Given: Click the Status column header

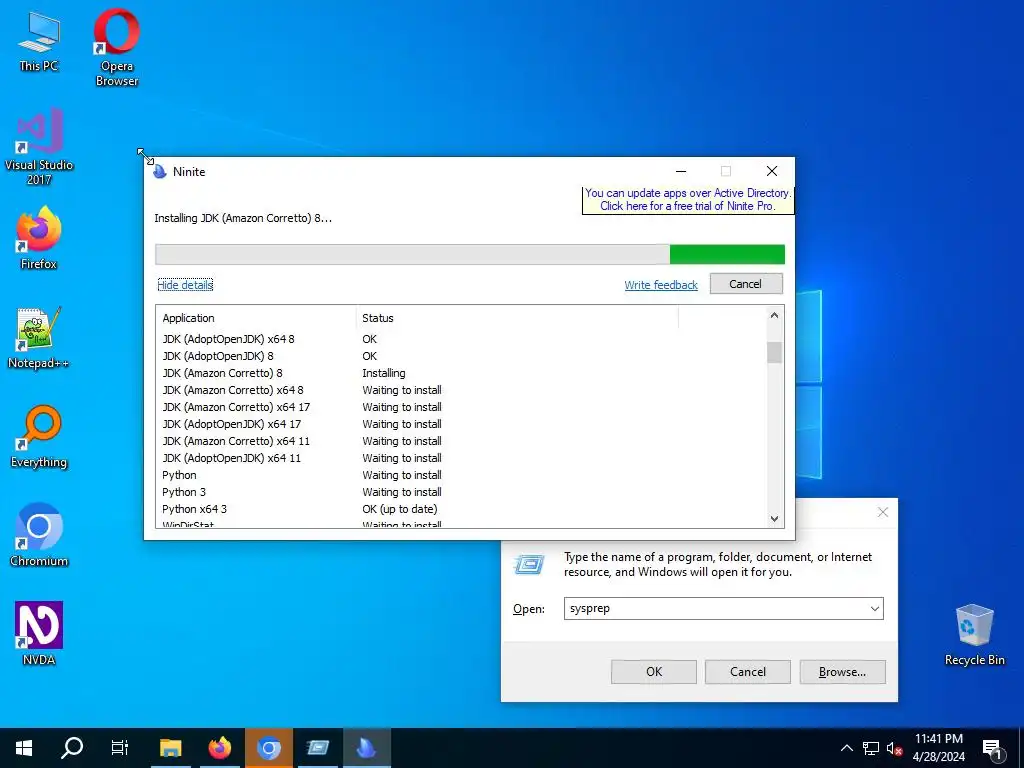Looking at the screenshot, I should pyautogui.click(x=517, y=318).
